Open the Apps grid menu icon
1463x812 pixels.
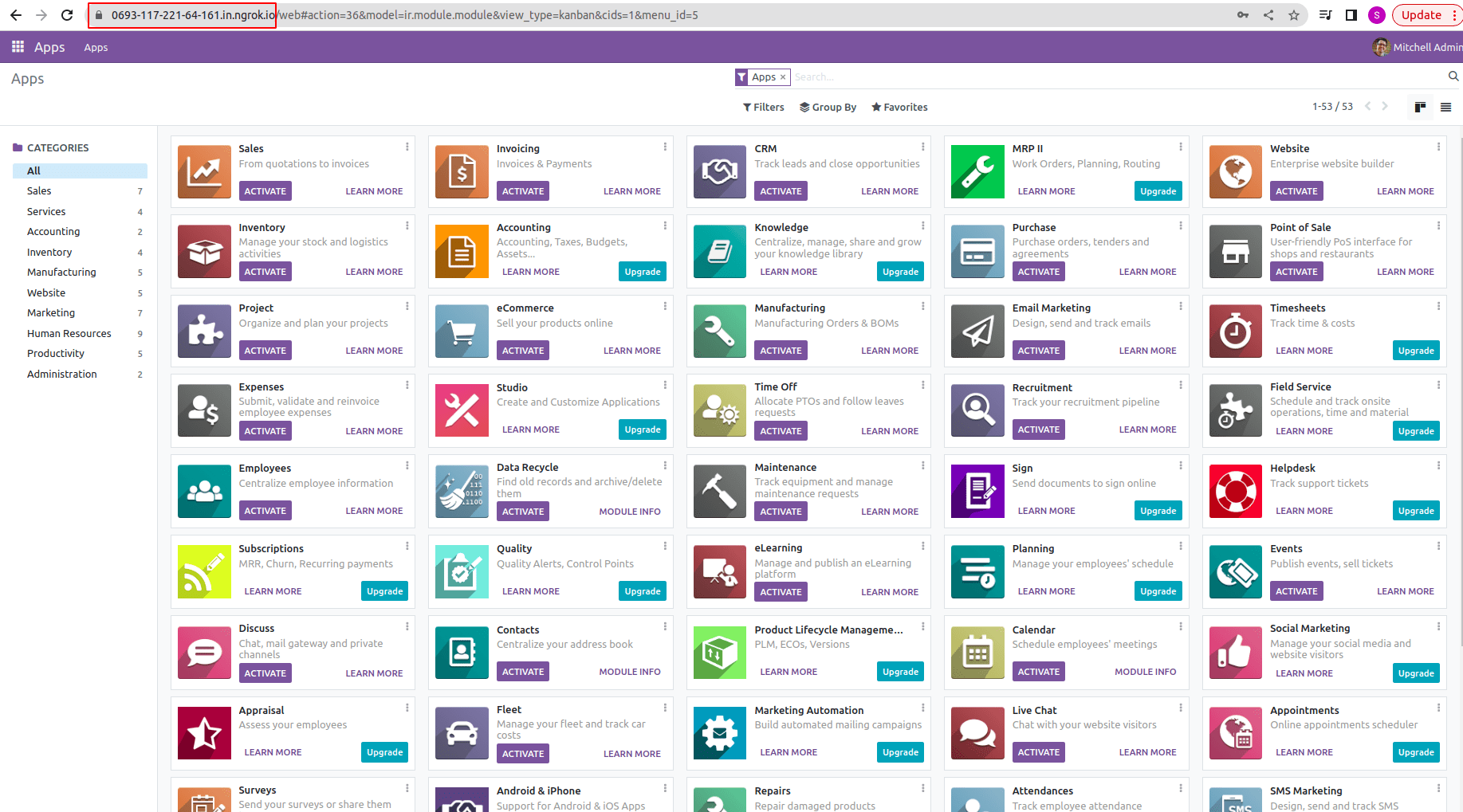coord(18,47)
